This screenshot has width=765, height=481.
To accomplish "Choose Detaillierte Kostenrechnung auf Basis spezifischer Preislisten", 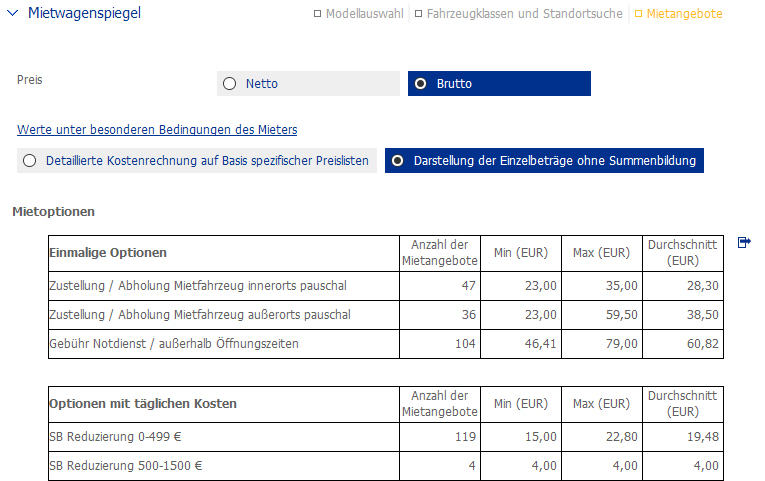I will tap(30, 160).
